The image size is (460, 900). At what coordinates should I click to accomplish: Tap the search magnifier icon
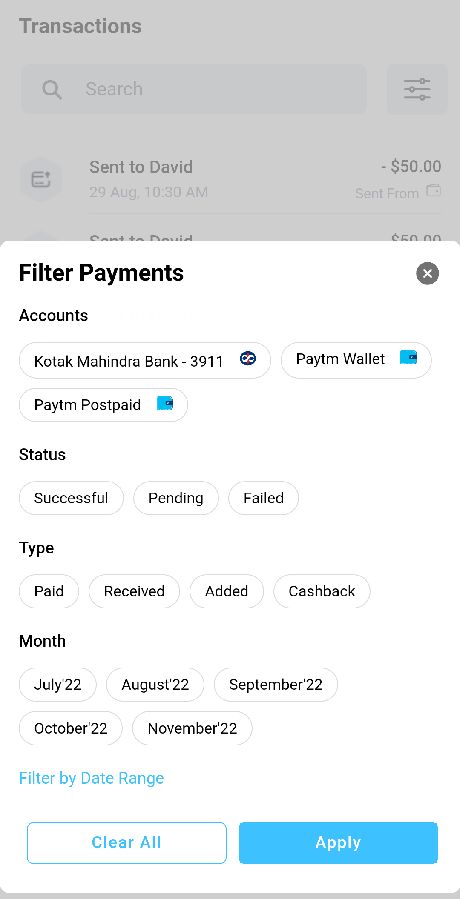tap(52, 89)
